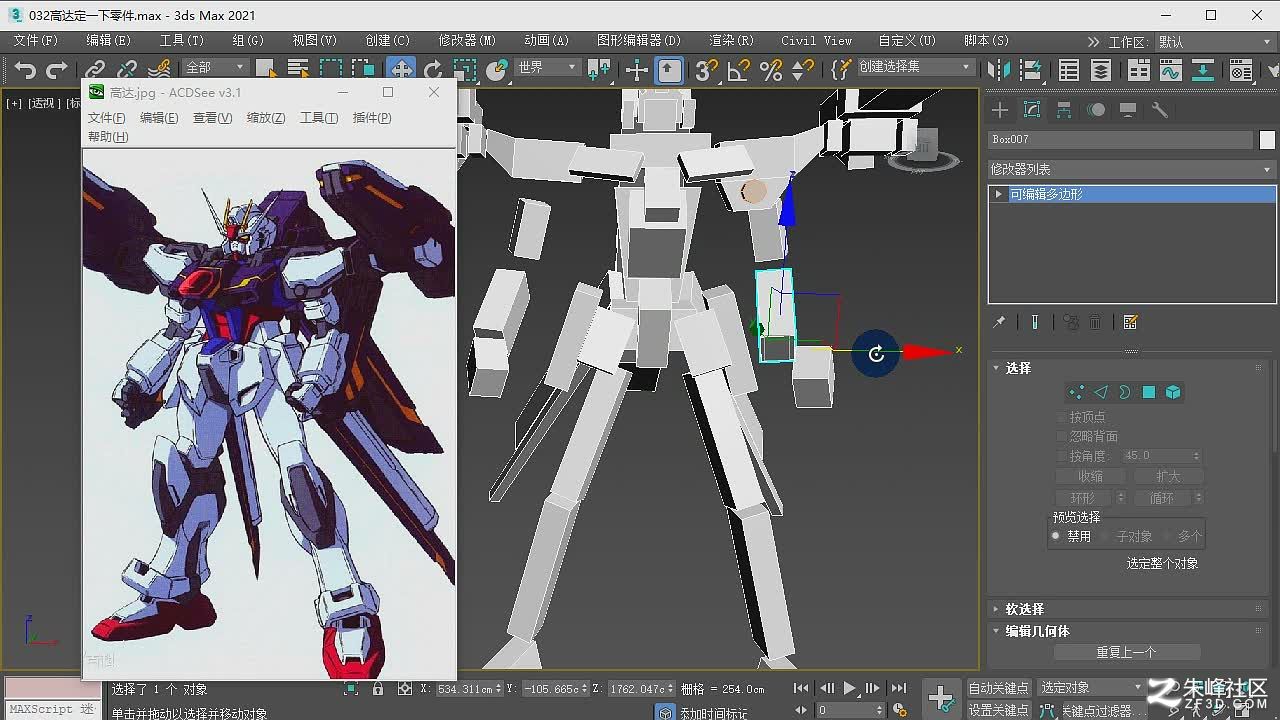The width and height of the screenshot is (1280, 720).
Task: Toggle the Window/Crossing selection mode
Action: [x=363, y=70]
